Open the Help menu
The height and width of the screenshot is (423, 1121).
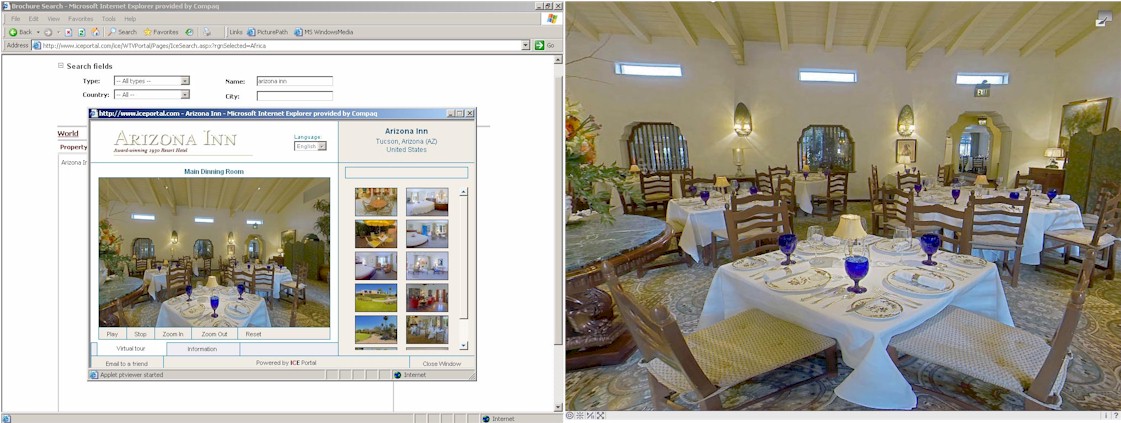pyautogui.click(x=130, y=19)
